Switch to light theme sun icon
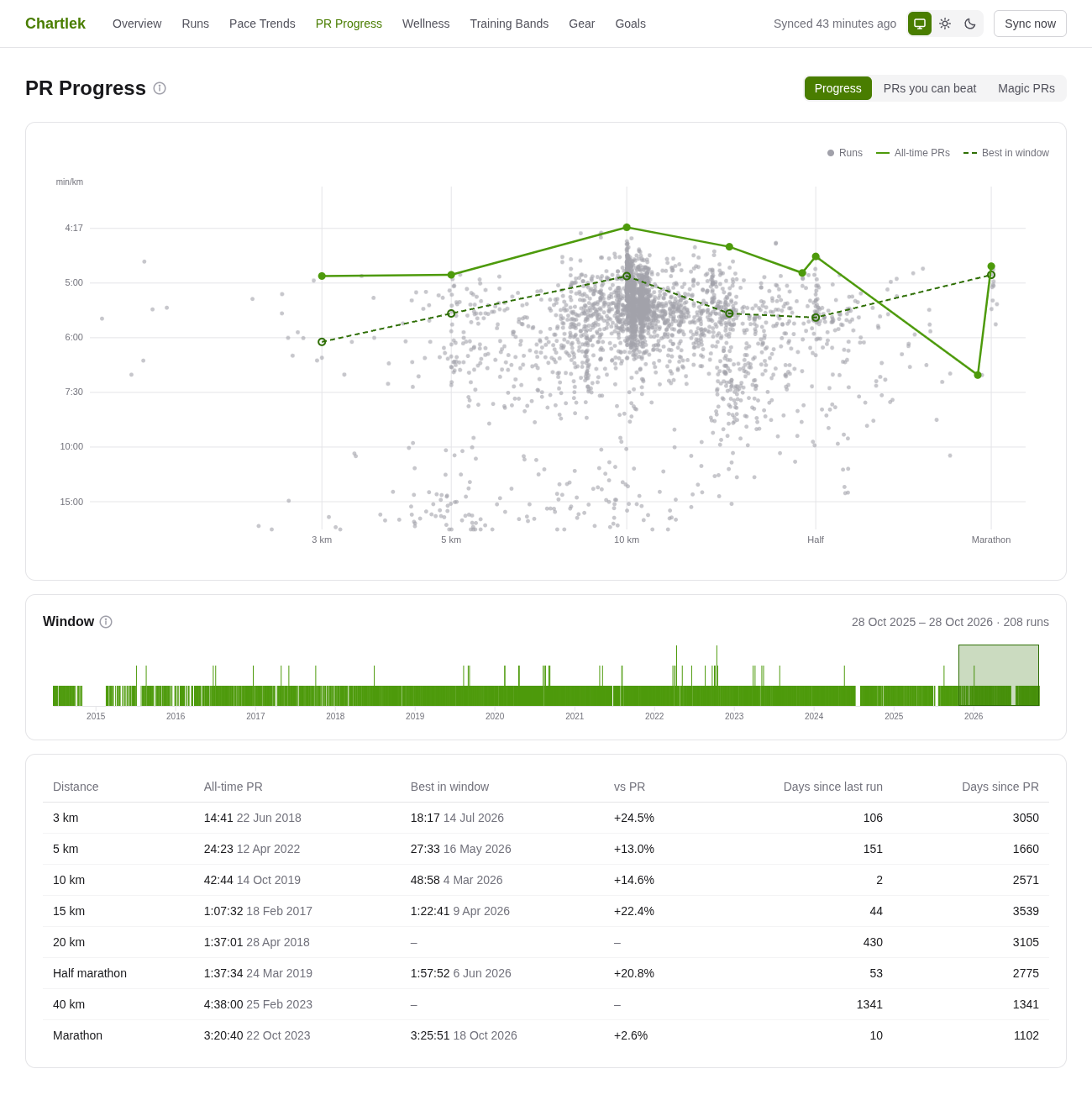The height and width of the screenshot is (1095, 1092). 945,24
